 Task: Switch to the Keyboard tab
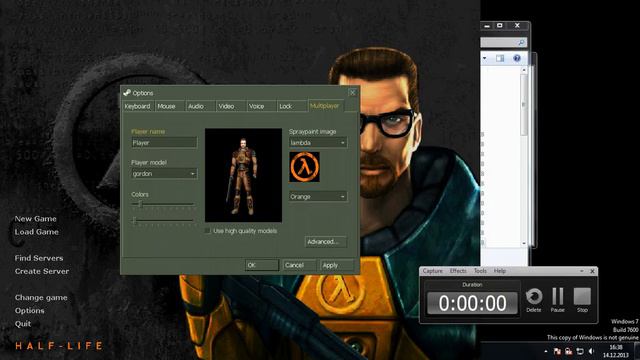coord(138,106)
